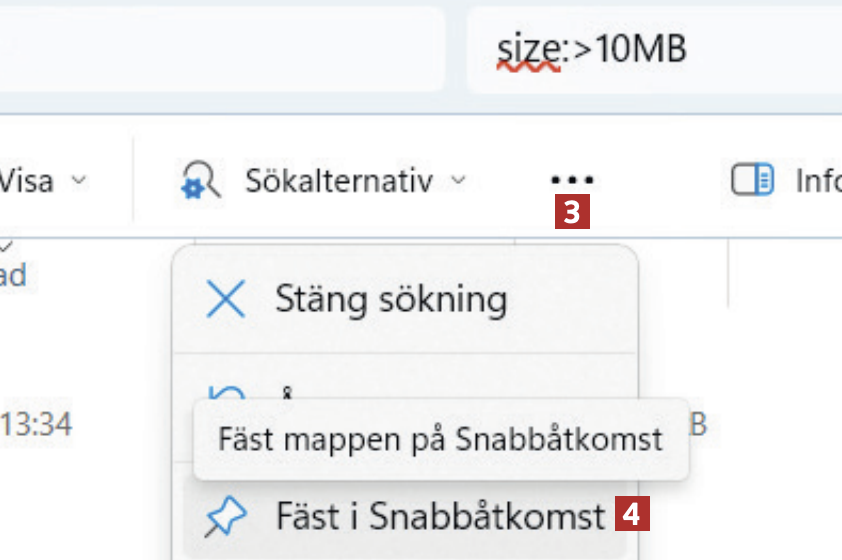Screen dimensions: 842x560
Task: Select Stäng sökning menu entry
Action: (391, 299)
